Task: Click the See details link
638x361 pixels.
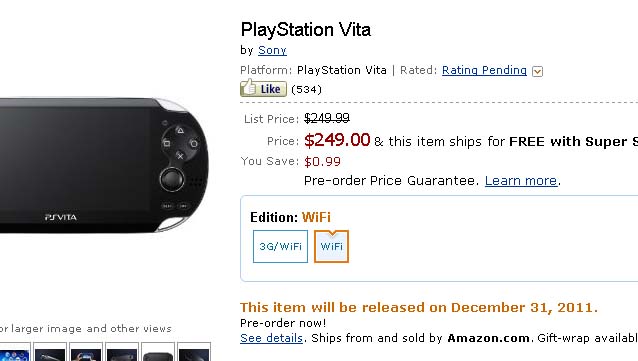Action: (x=271, y=338)
